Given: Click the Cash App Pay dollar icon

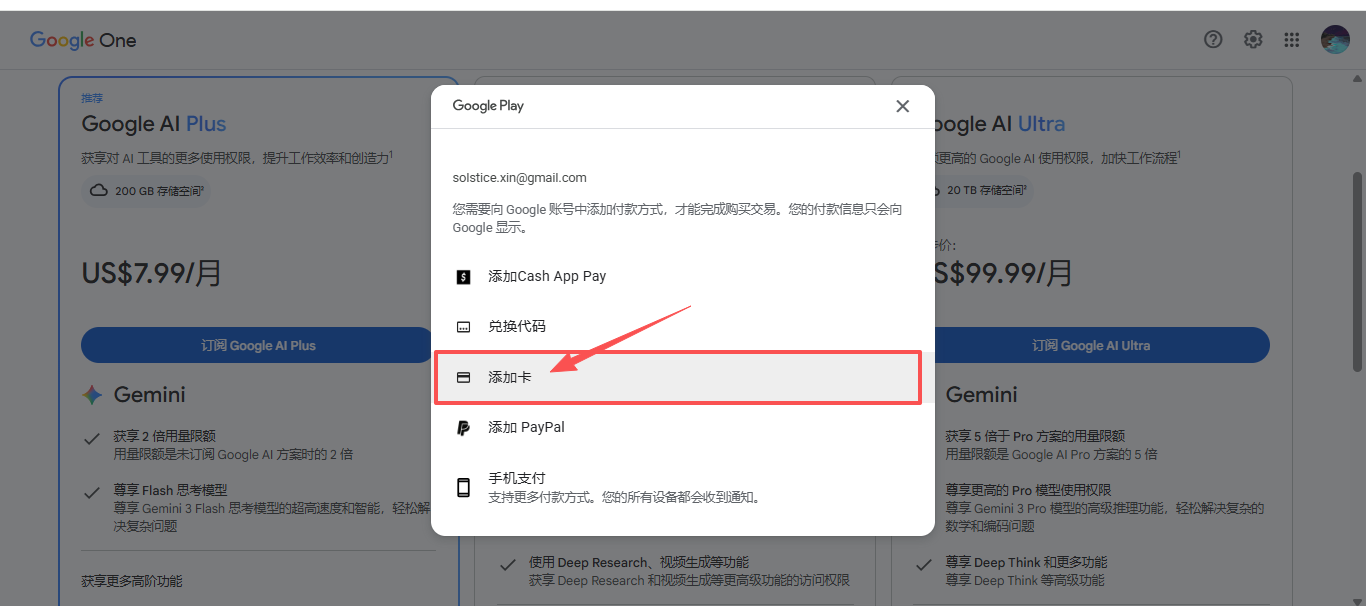Looking at the screenshot, I should pos(463,277).
